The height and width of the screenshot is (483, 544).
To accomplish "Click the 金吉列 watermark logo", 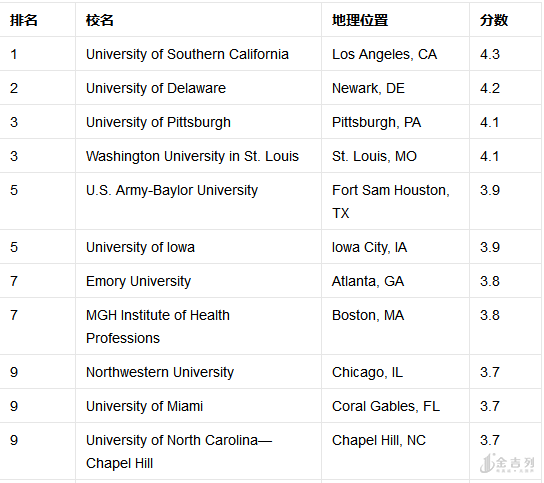I will (x=507, y=463).
